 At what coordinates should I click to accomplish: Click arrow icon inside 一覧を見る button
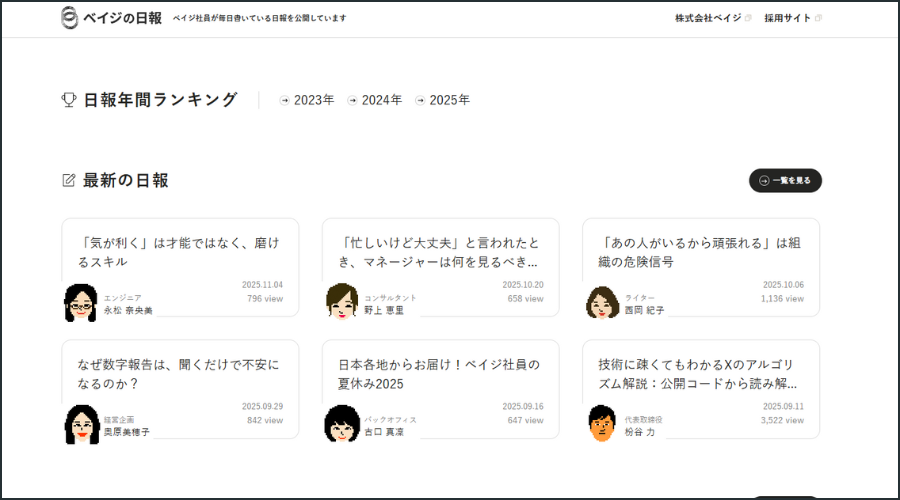[763, 180]
